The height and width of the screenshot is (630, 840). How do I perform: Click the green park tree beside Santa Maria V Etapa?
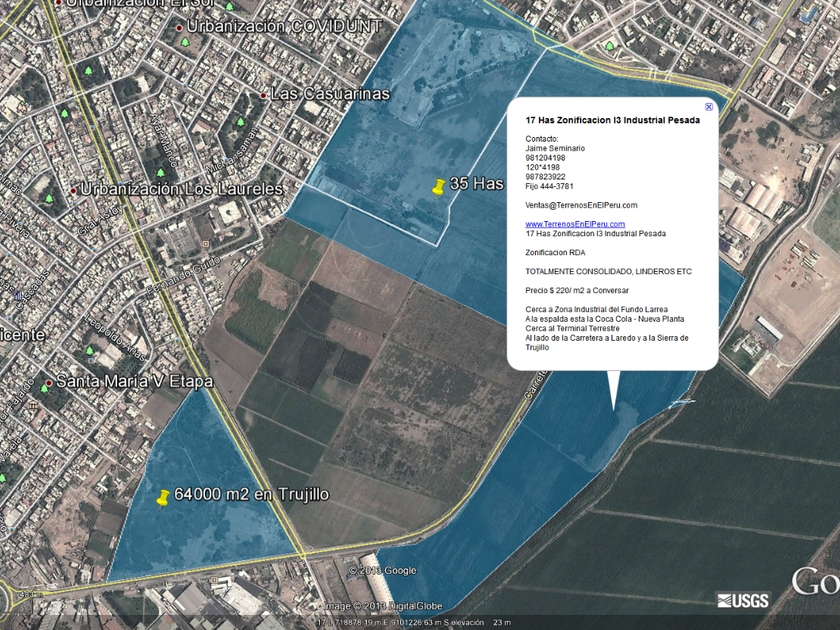tap(44, 389)
